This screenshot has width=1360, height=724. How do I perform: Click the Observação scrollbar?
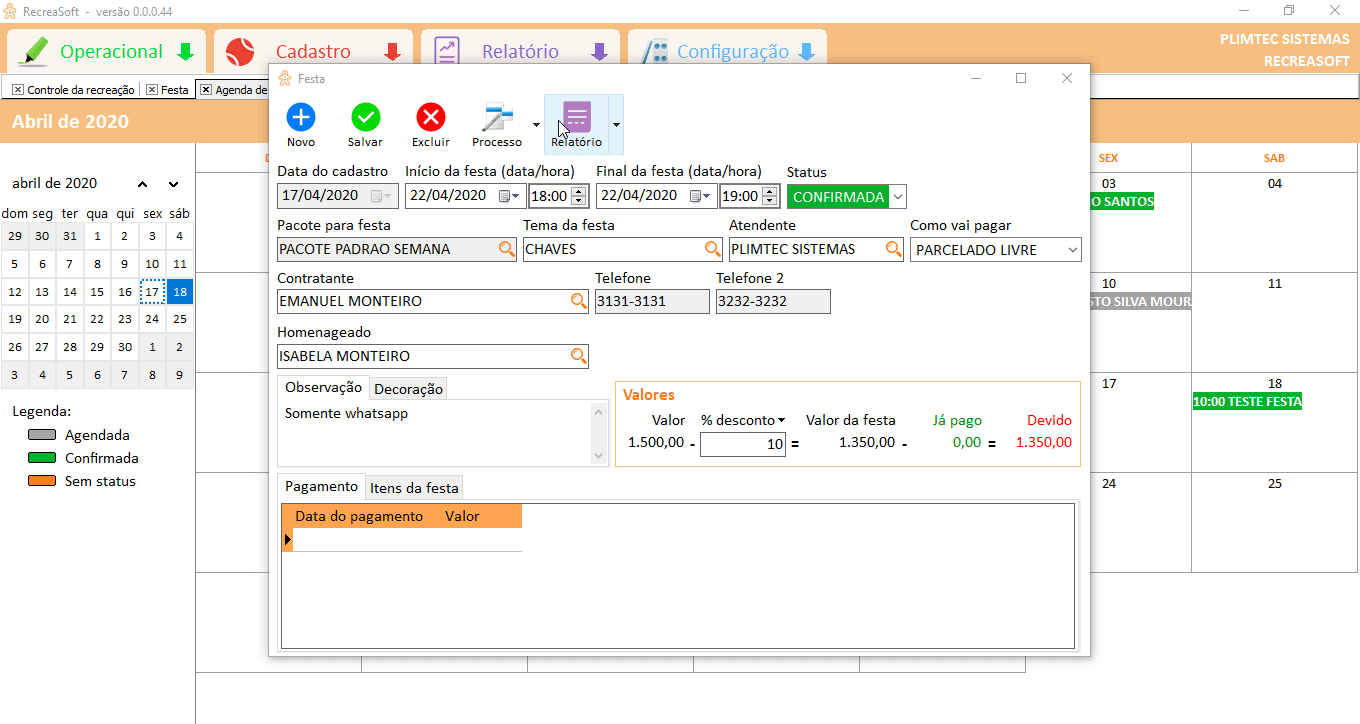pyautogui.click(x=600, y=433)
